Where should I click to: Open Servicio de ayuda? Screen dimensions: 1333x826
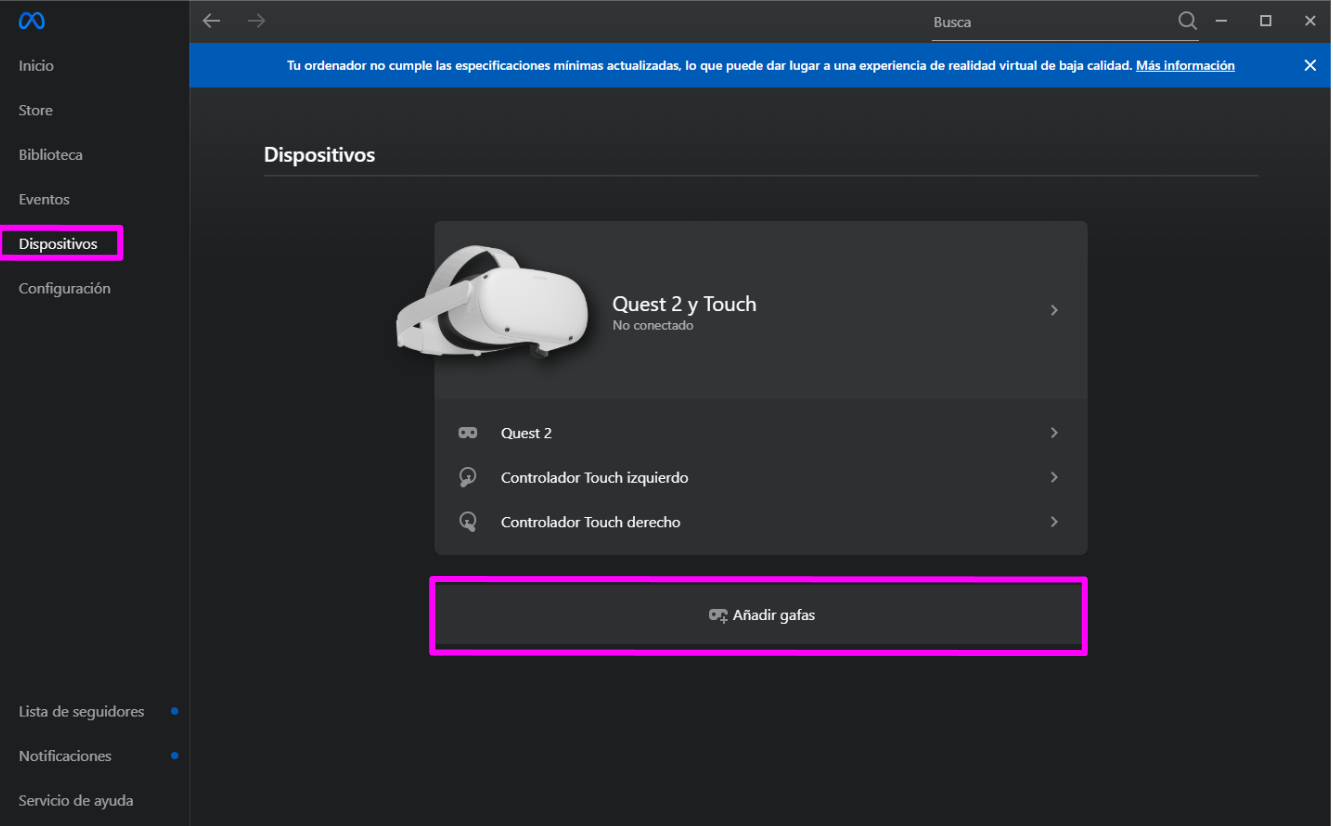[x=75, y=801]
